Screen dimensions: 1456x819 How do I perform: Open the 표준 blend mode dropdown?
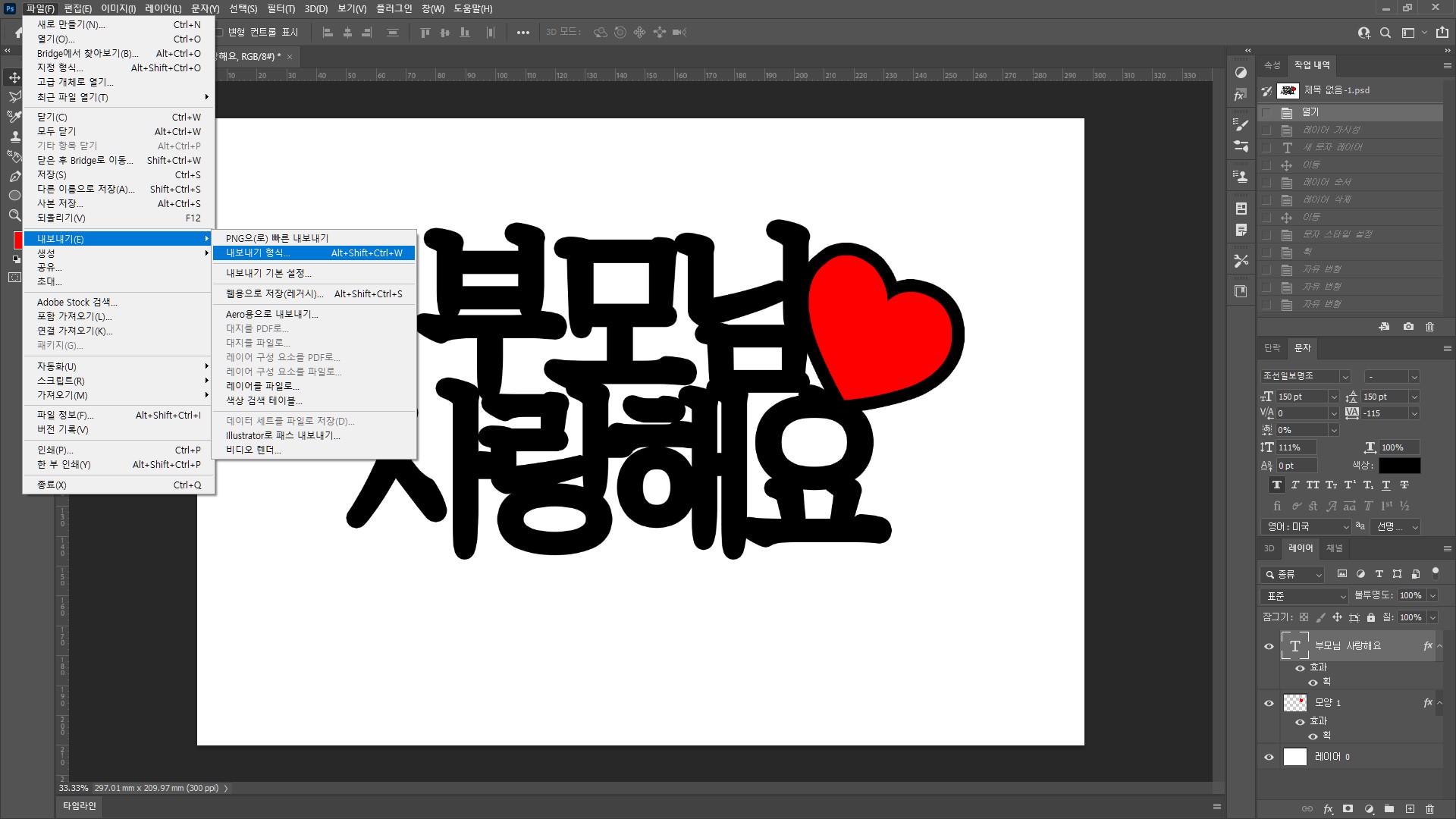[x=1304, y=596]
